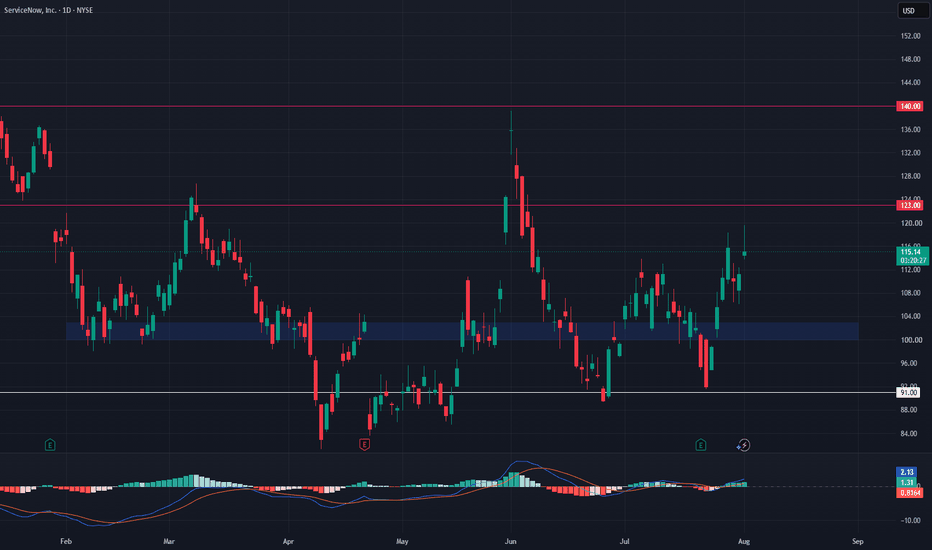This screenshot has width=932, height=550.
Task: Open the green earnings marker in late July
Action: pyautogui.click(x=700, y=445)
